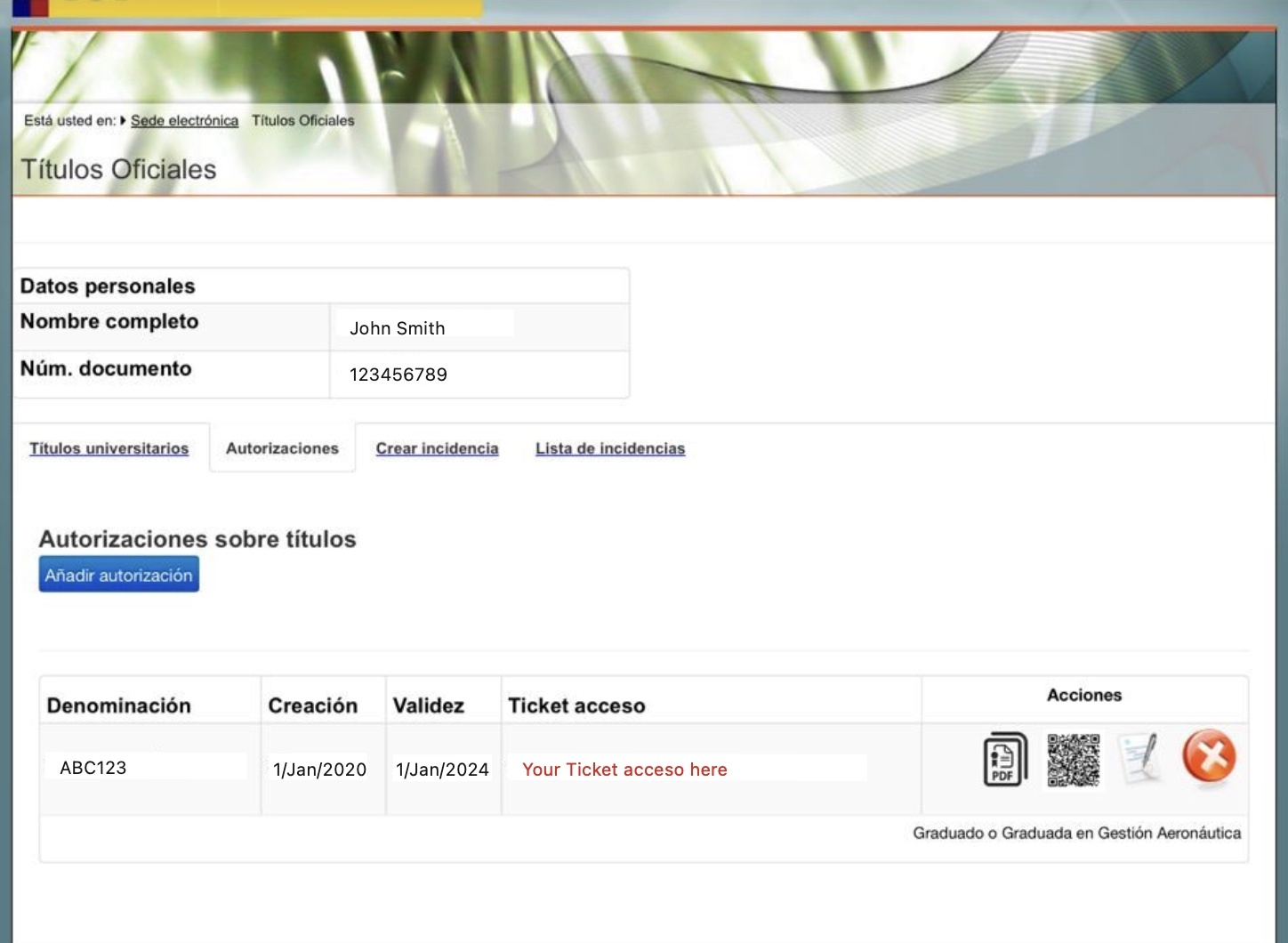Click the red 'Your Ticket acceso here' text

tap(624, 770)
